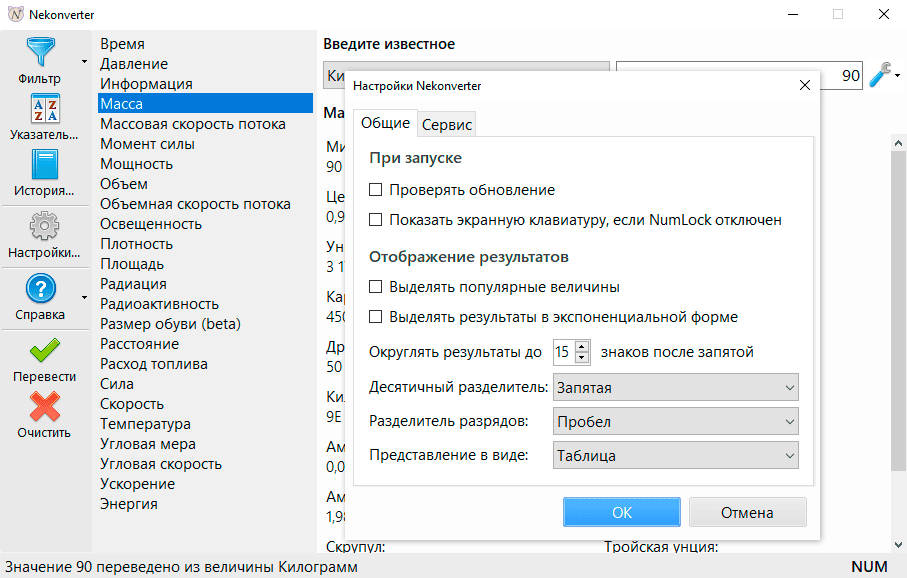This screenshot has height=578, width=907.
Task: Select Радиоактивность in the category list
Action: (159, 304)
